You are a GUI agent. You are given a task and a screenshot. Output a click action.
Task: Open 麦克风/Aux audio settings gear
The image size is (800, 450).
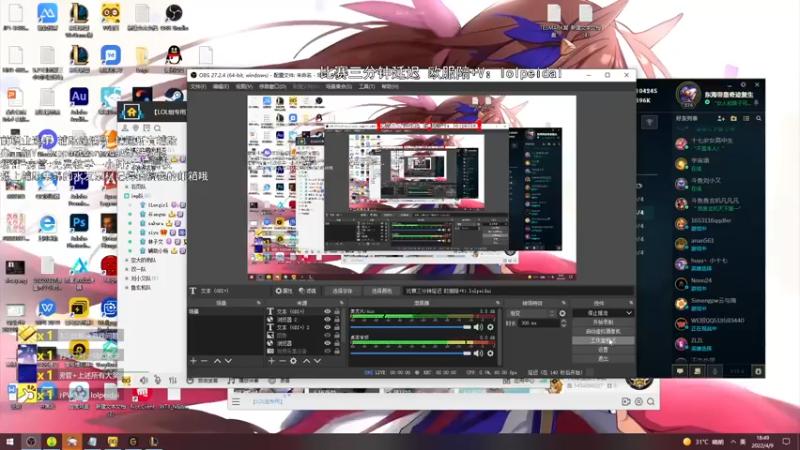(x=490, y=327)
